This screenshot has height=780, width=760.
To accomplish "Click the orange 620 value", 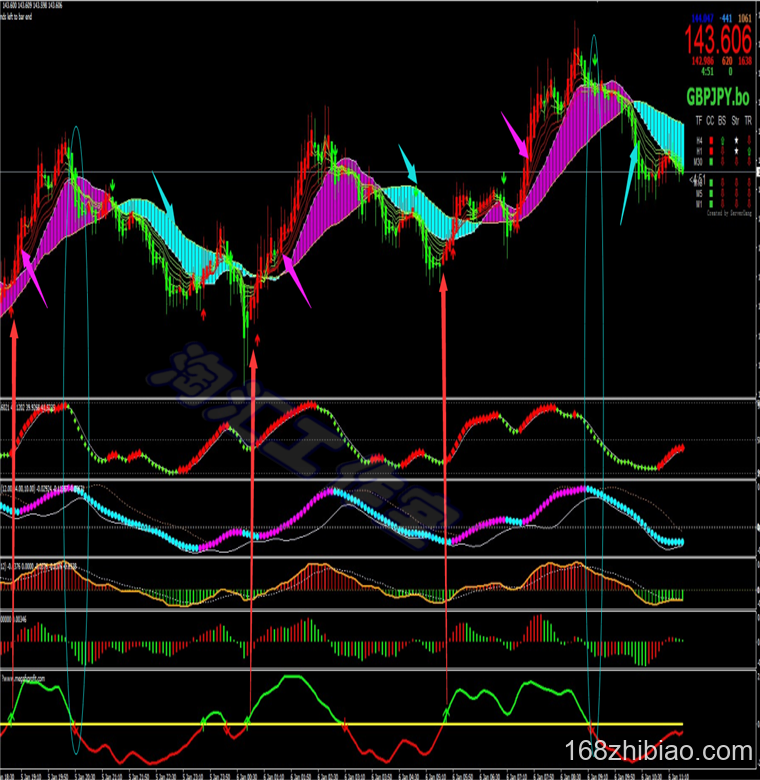I will (x=727, y=61).
